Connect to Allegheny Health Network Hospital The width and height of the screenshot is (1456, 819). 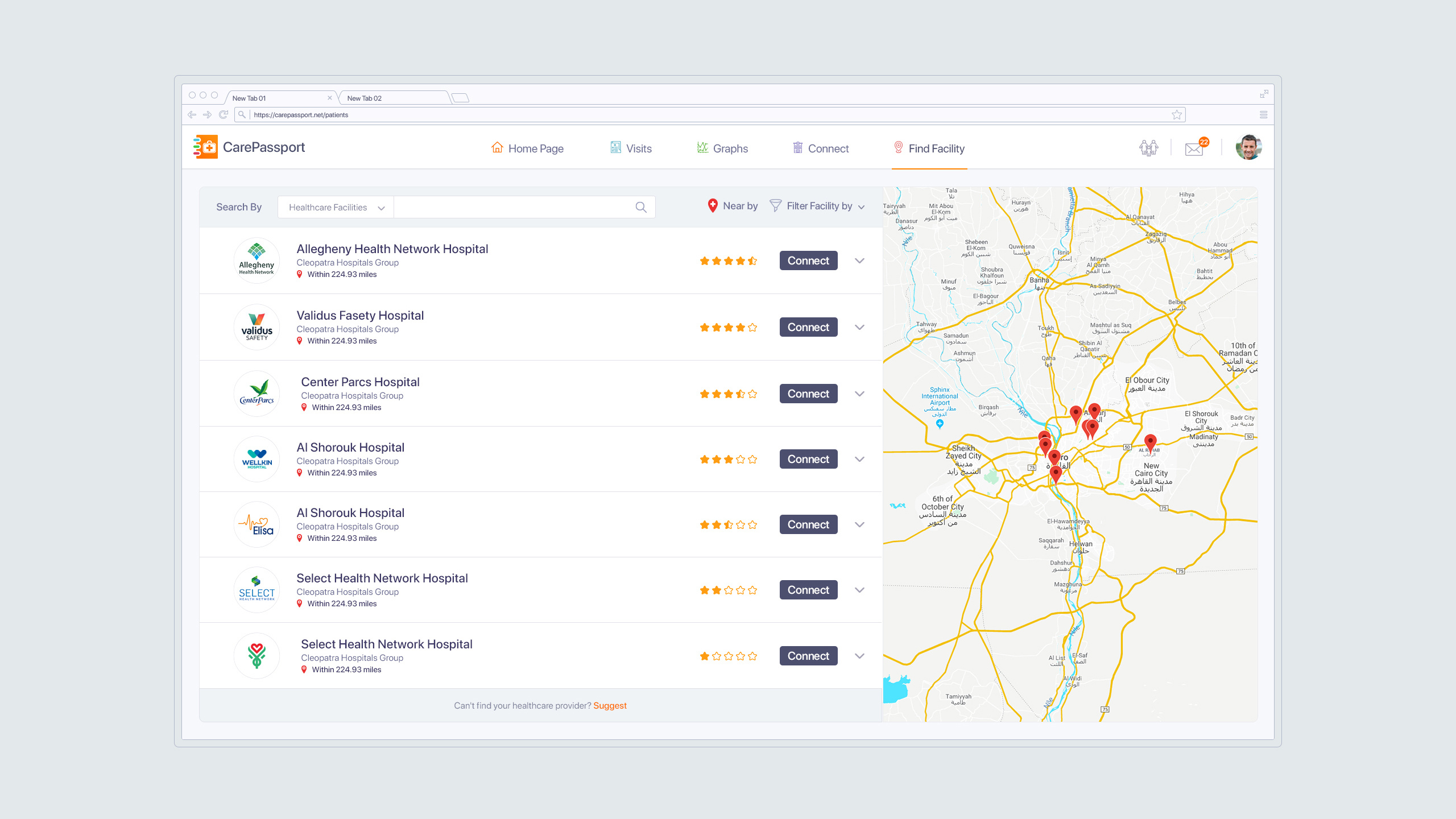[x=808, y=260]
